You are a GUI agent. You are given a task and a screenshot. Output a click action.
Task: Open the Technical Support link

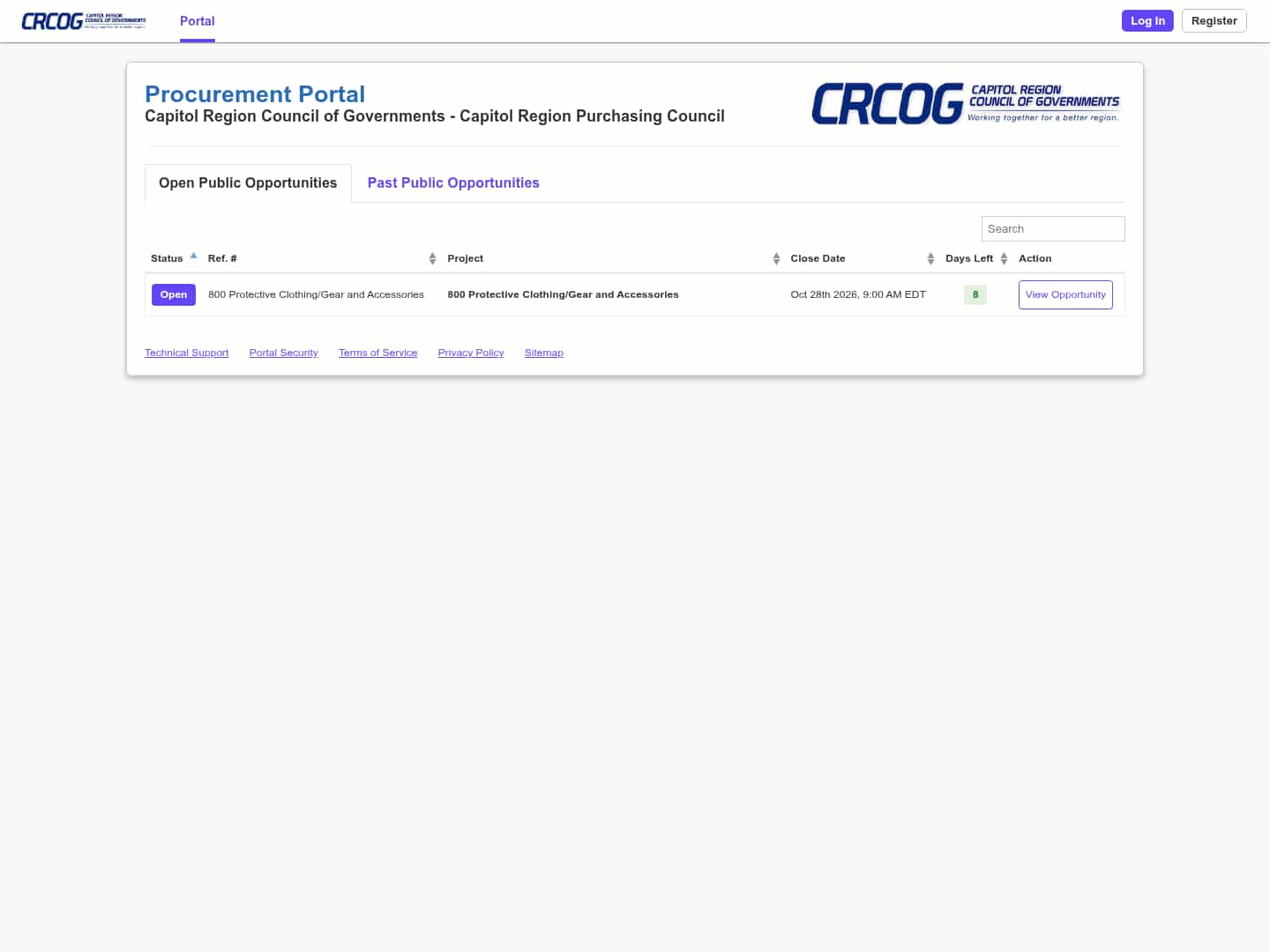(x=186, y=353)
